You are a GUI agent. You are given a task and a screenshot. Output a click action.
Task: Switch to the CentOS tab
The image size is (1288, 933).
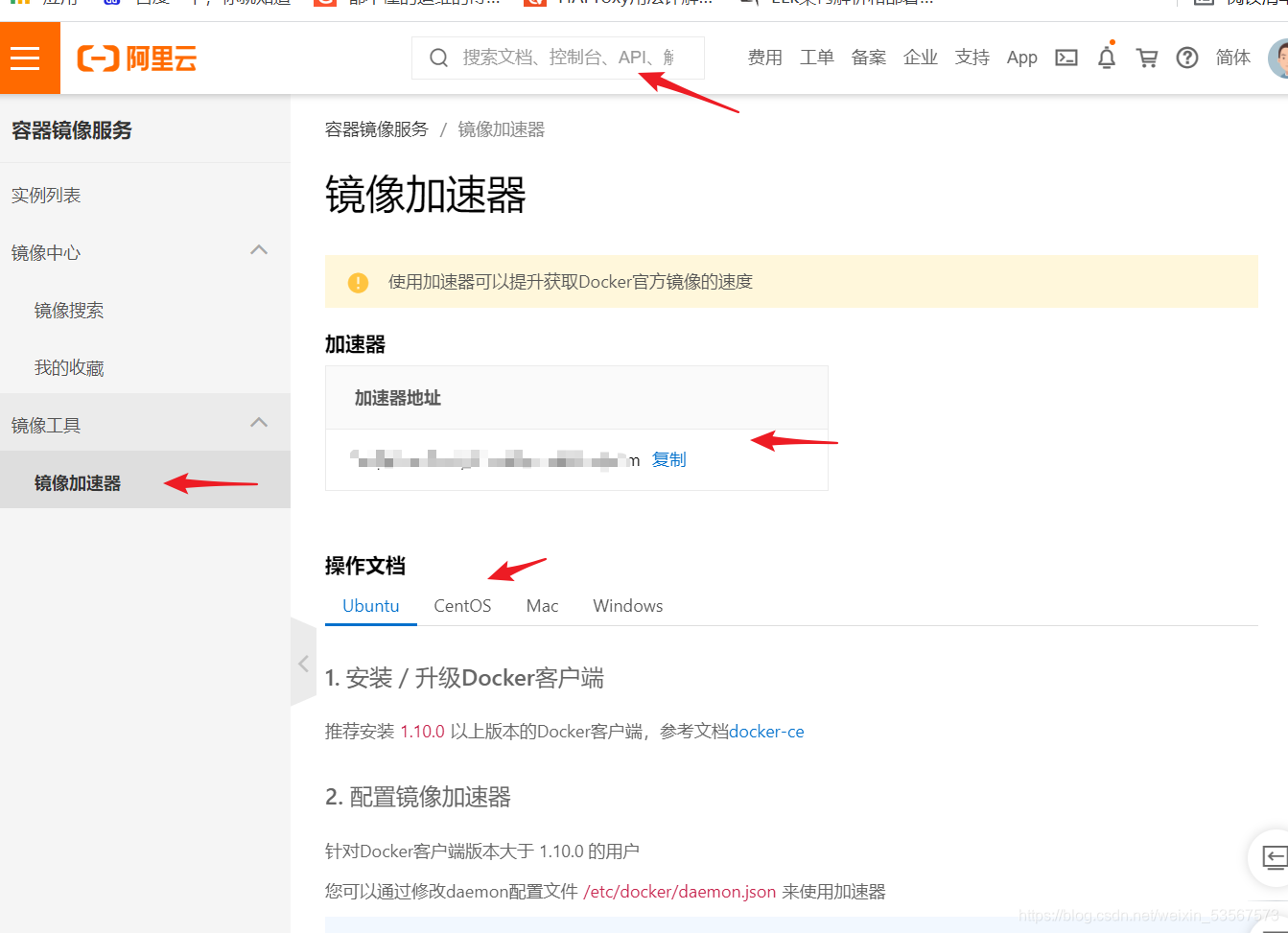(x=462, y=606)
